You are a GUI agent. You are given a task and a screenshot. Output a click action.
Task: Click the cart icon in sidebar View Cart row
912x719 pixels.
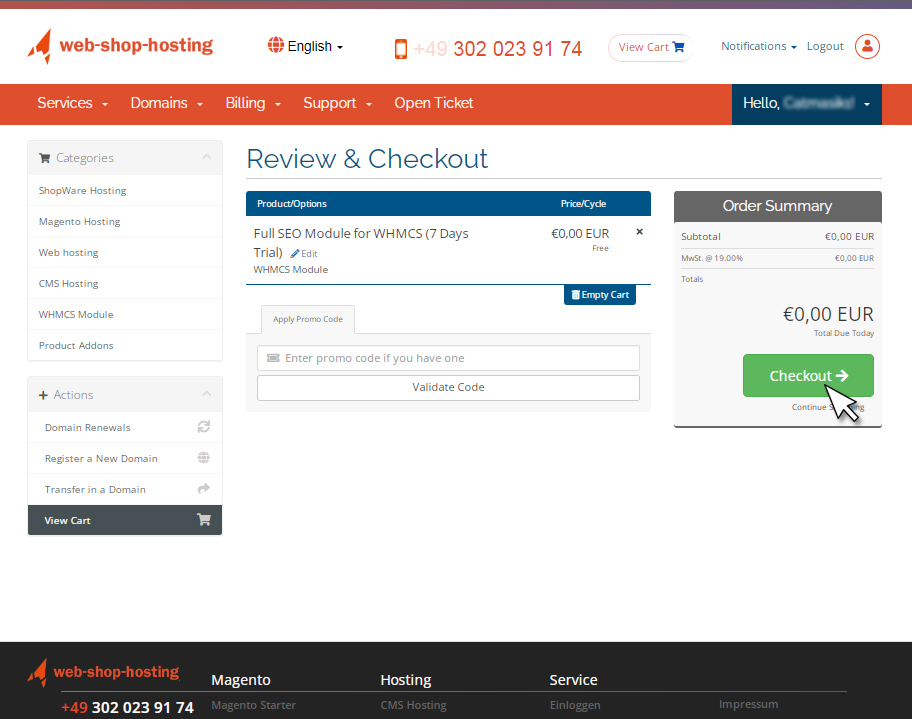pyautogui.click(x=204, y=519)
